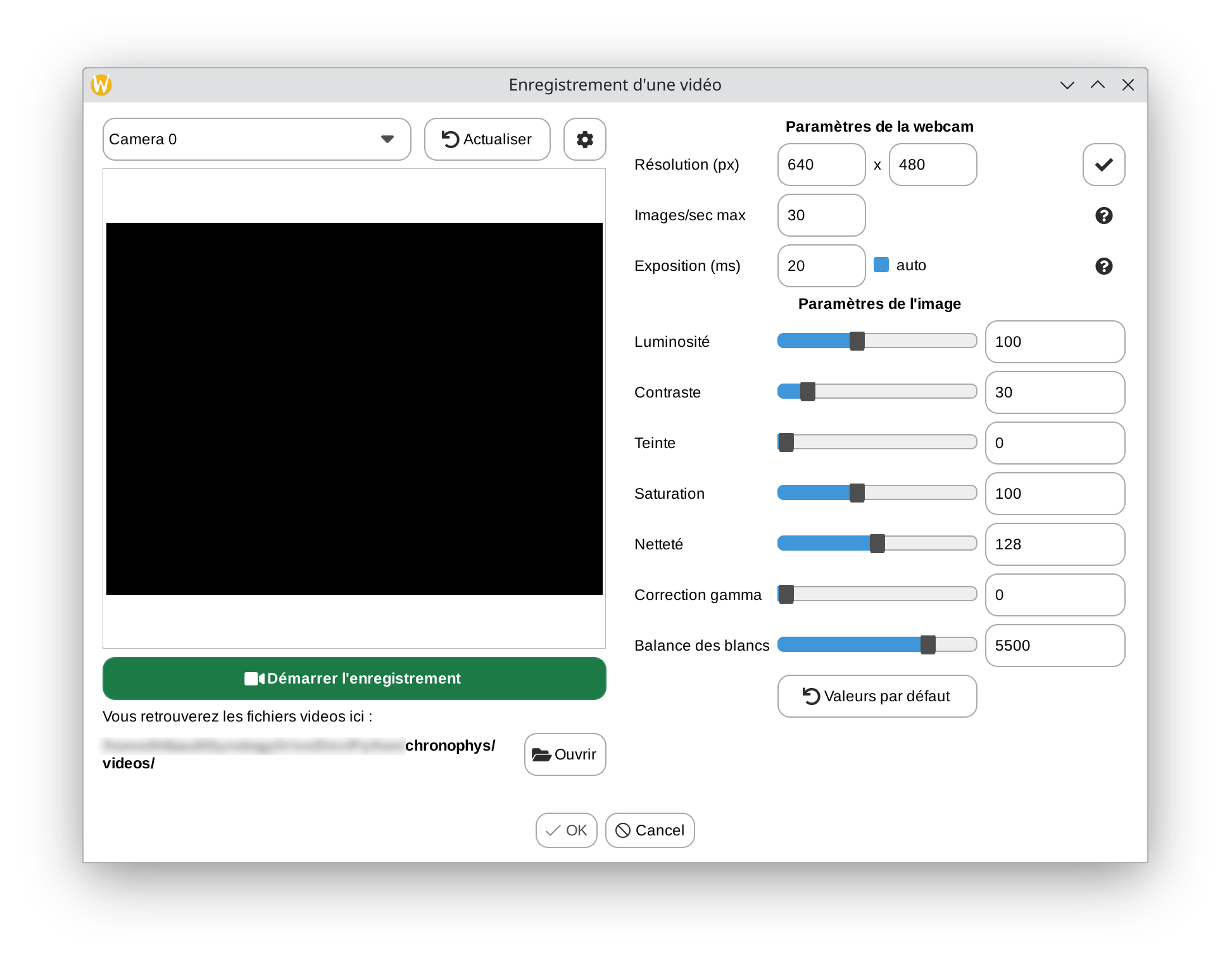
Task: Shade the window using the title bar chevron-down
Action: [x=1067, y=85]
